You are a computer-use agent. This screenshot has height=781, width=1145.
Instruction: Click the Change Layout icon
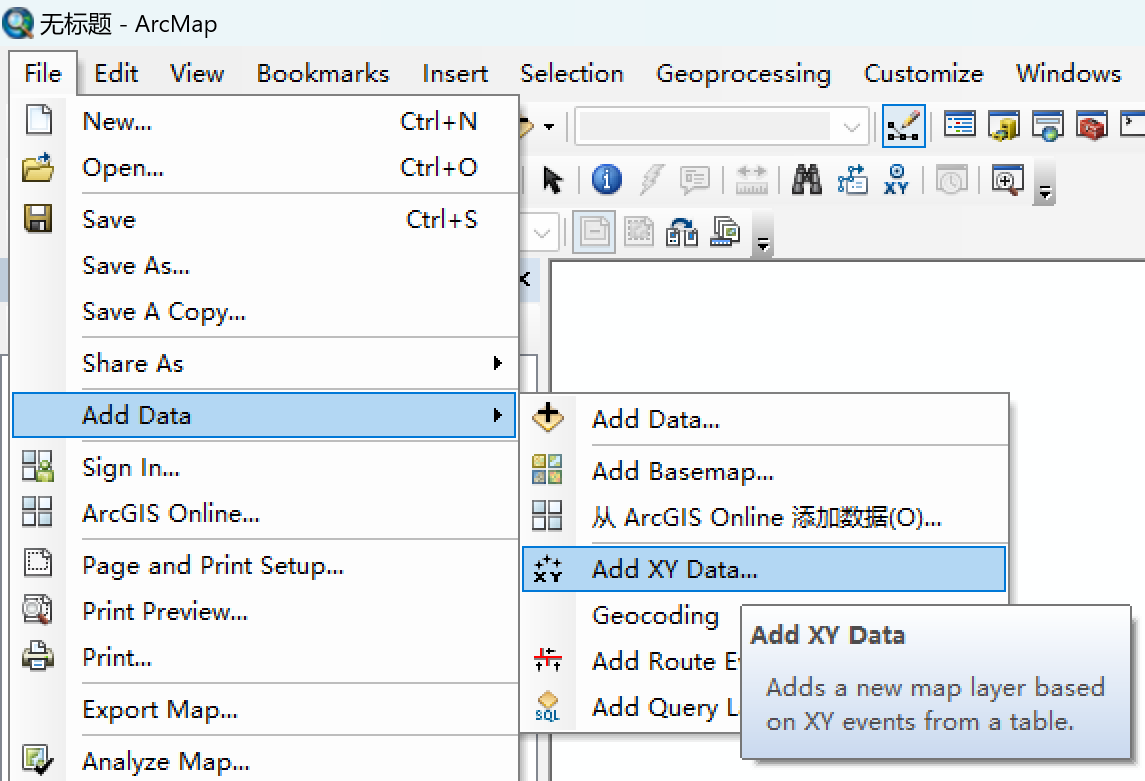pyautogui.click(x=682, y=232)
